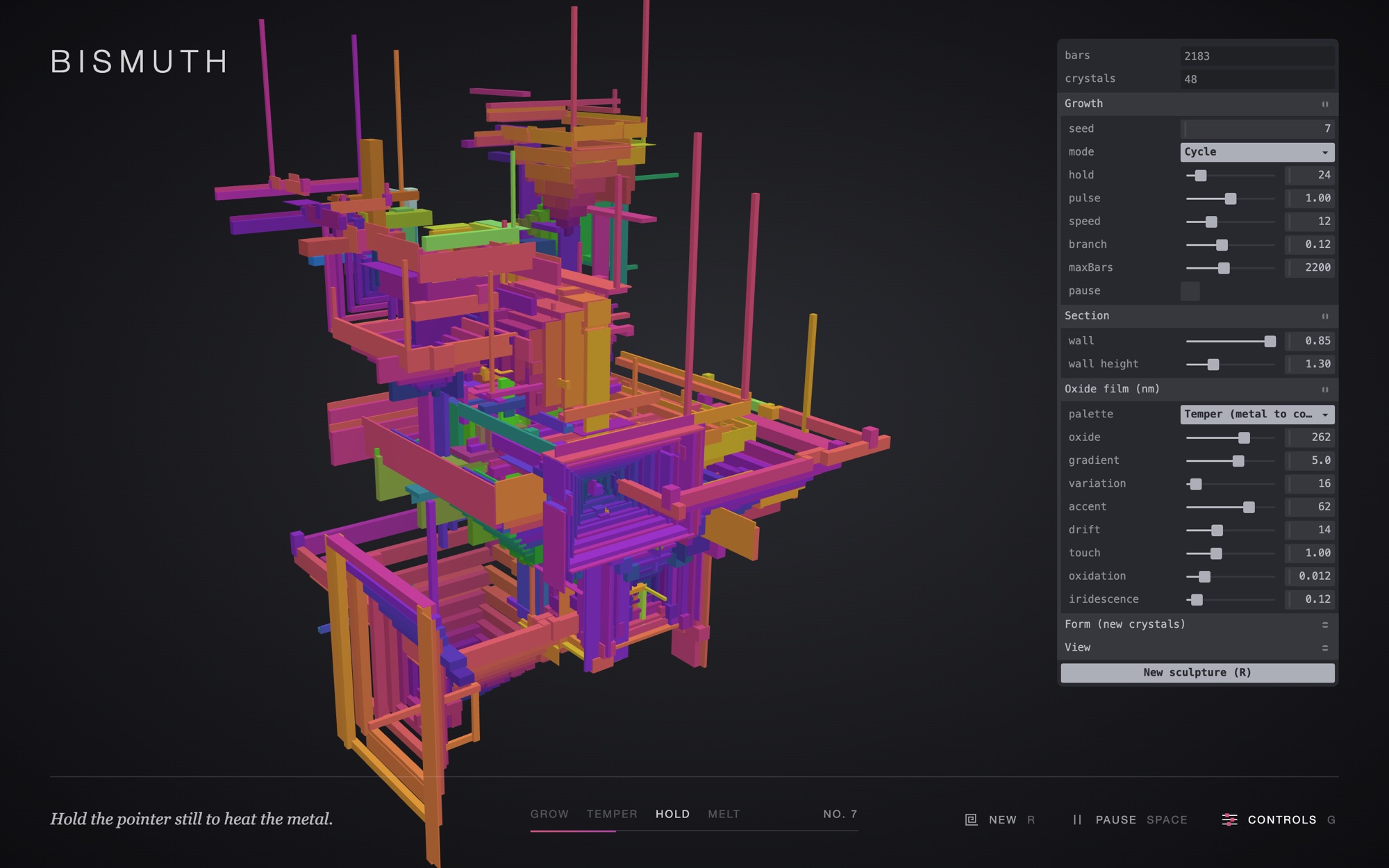Open the palette dropdown showing Temper

coord(1257,415)
